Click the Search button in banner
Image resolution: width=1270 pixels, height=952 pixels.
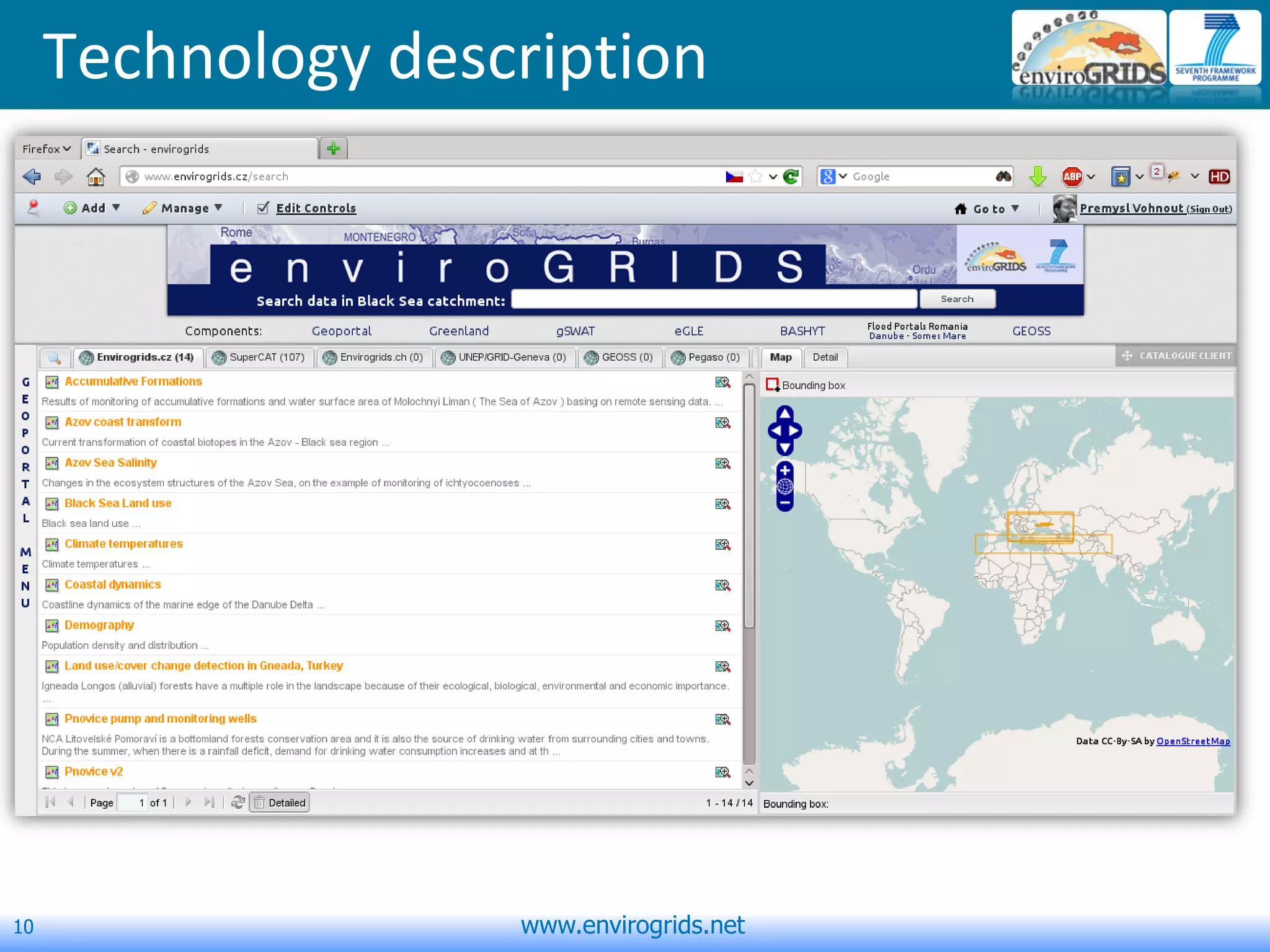coord(957,299)
